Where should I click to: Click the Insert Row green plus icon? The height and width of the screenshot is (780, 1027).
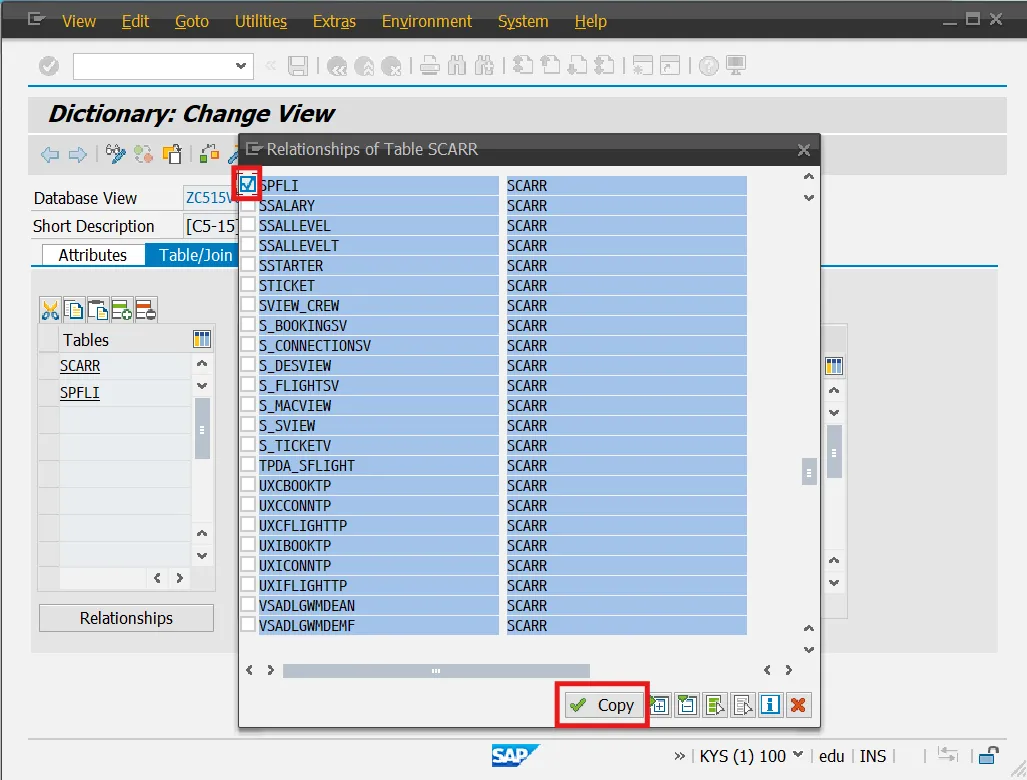pos(122,310)
